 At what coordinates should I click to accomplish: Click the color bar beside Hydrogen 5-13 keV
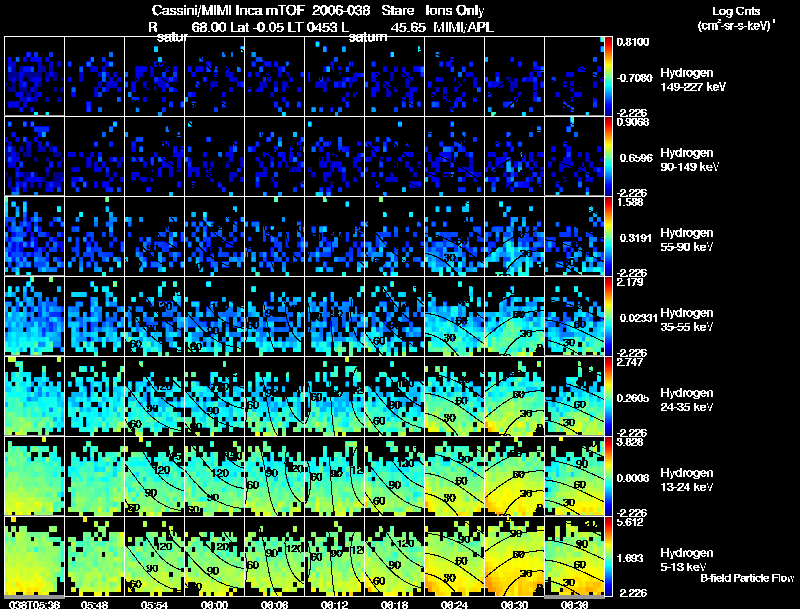pos(608,556)
